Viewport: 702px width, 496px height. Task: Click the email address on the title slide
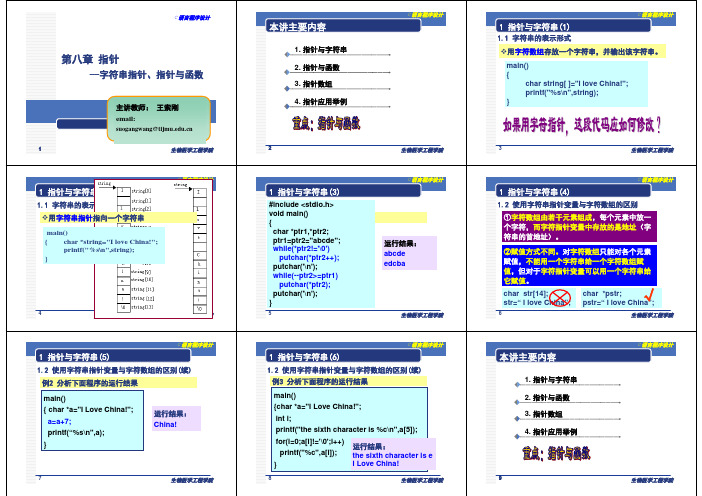(x=154, y=129)
